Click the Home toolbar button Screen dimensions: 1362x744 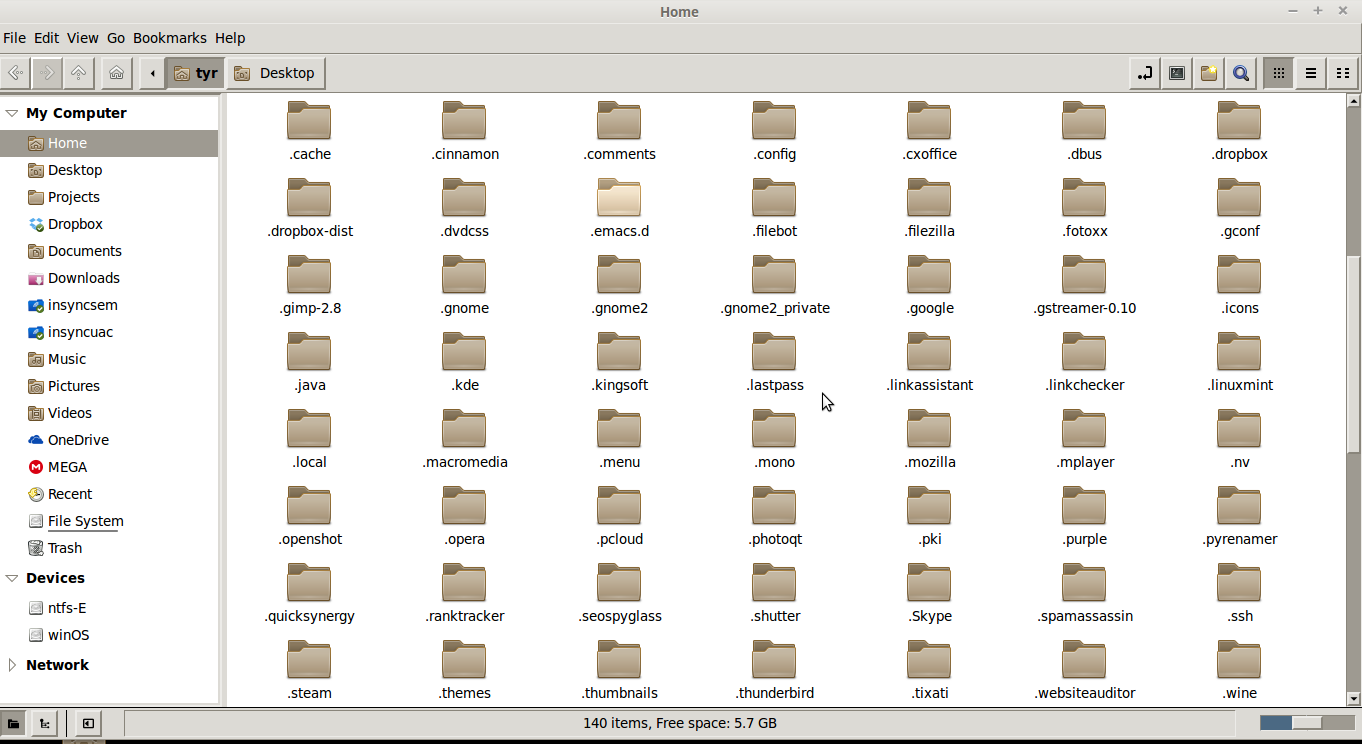pos(116,73)
